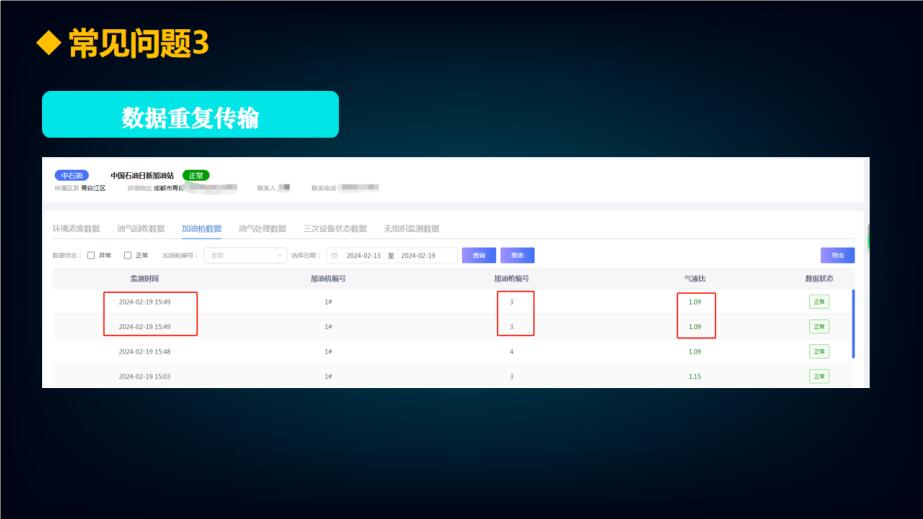Click time cell 2024-02-19 15:03
The width and height of the screenshot is (923, 519).
click(144, 376)
